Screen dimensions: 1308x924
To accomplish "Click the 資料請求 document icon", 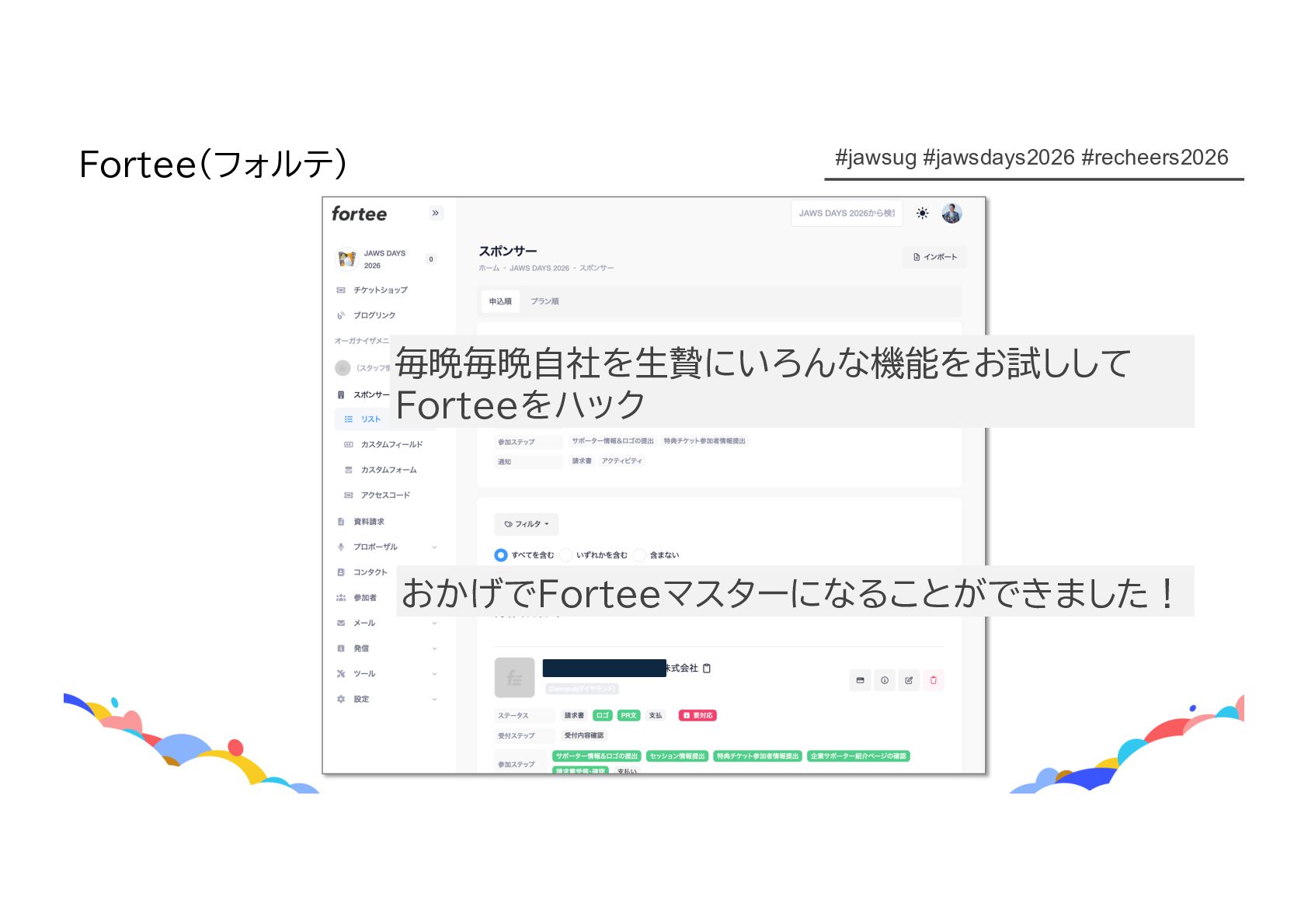I will pos(341,522).
